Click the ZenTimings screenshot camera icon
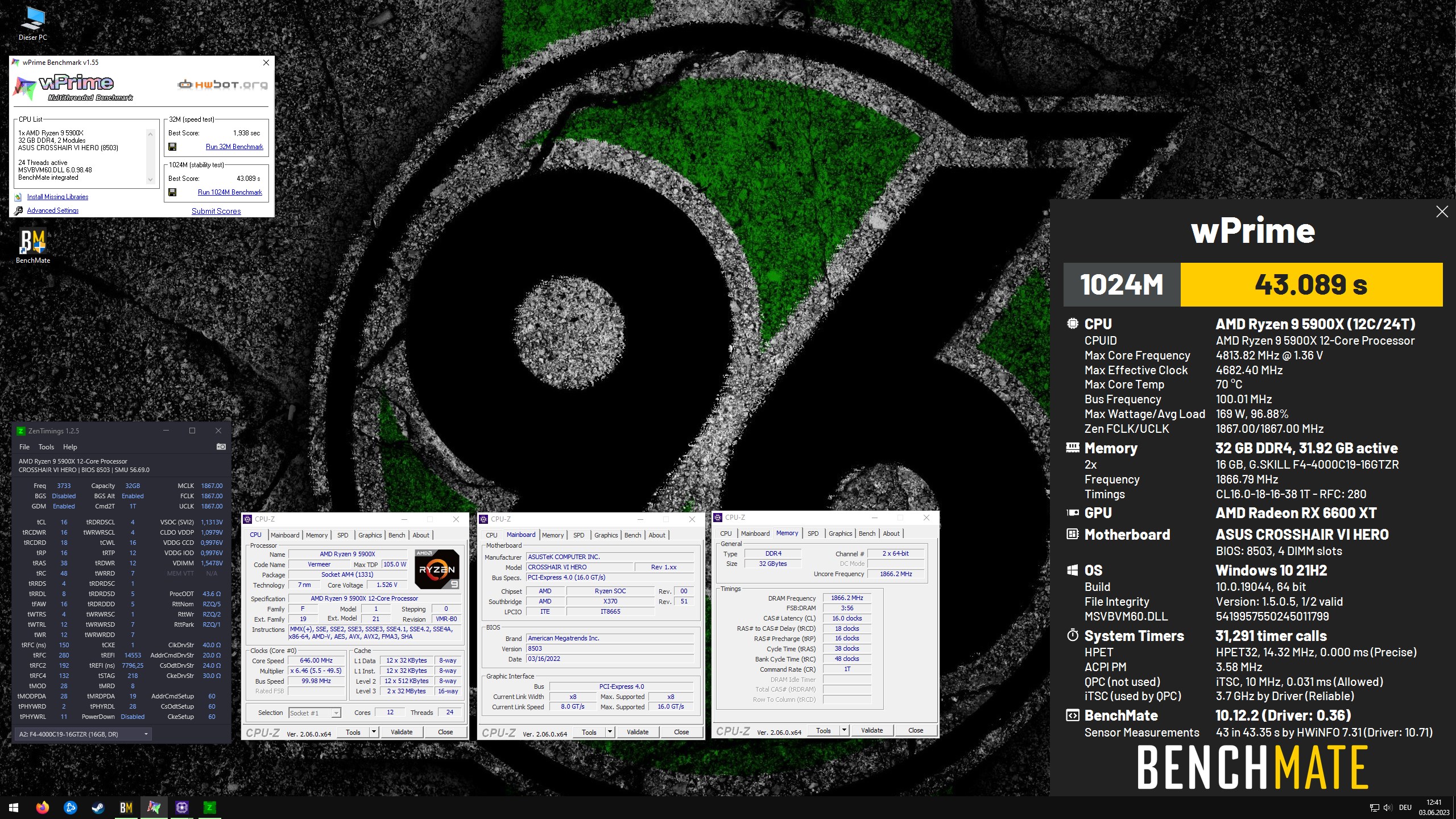1456x819 pixels. click(x=221, y=447)
